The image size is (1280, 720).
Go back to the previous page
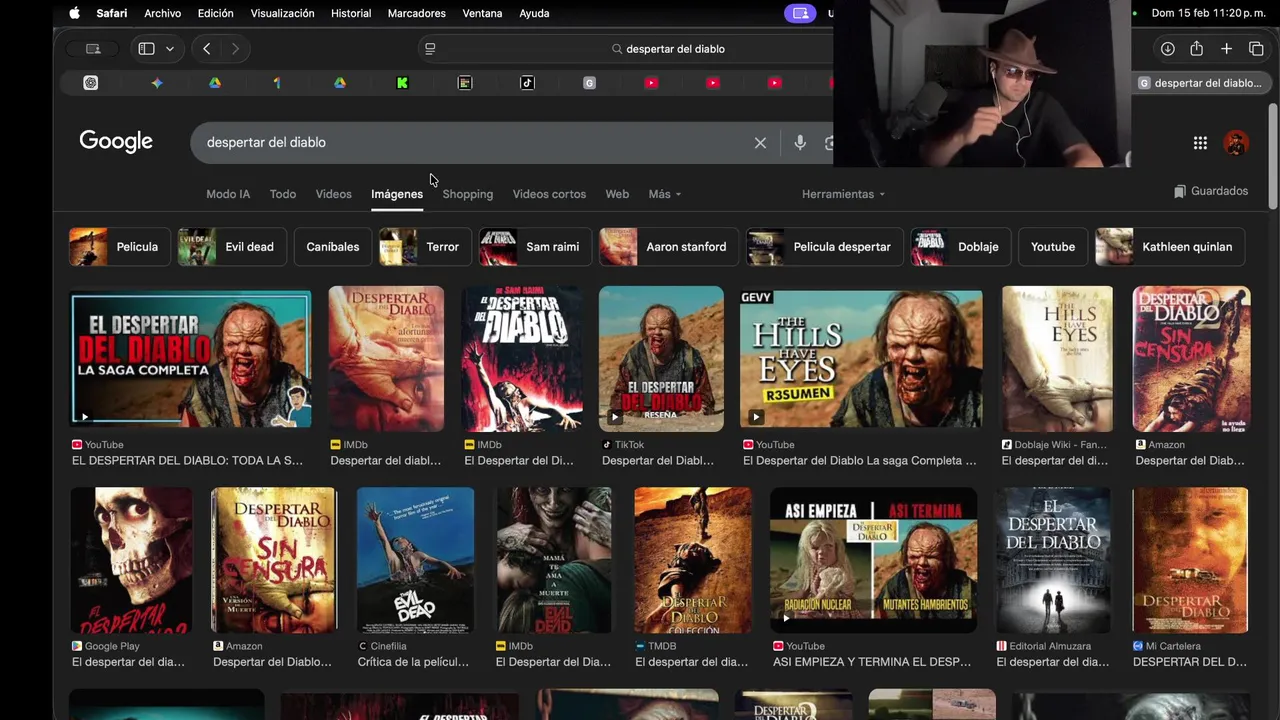click(x=206, y=48)
